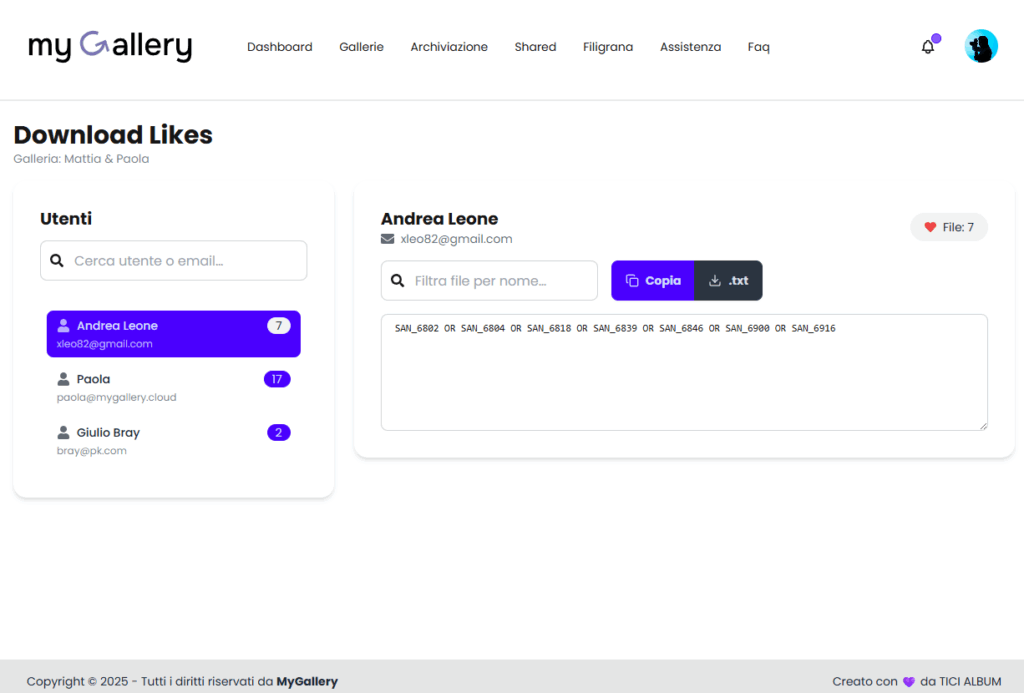This screenshot has height=693, width=1024.
Task: Click the notification bell icon
Action: click(927, 47)
